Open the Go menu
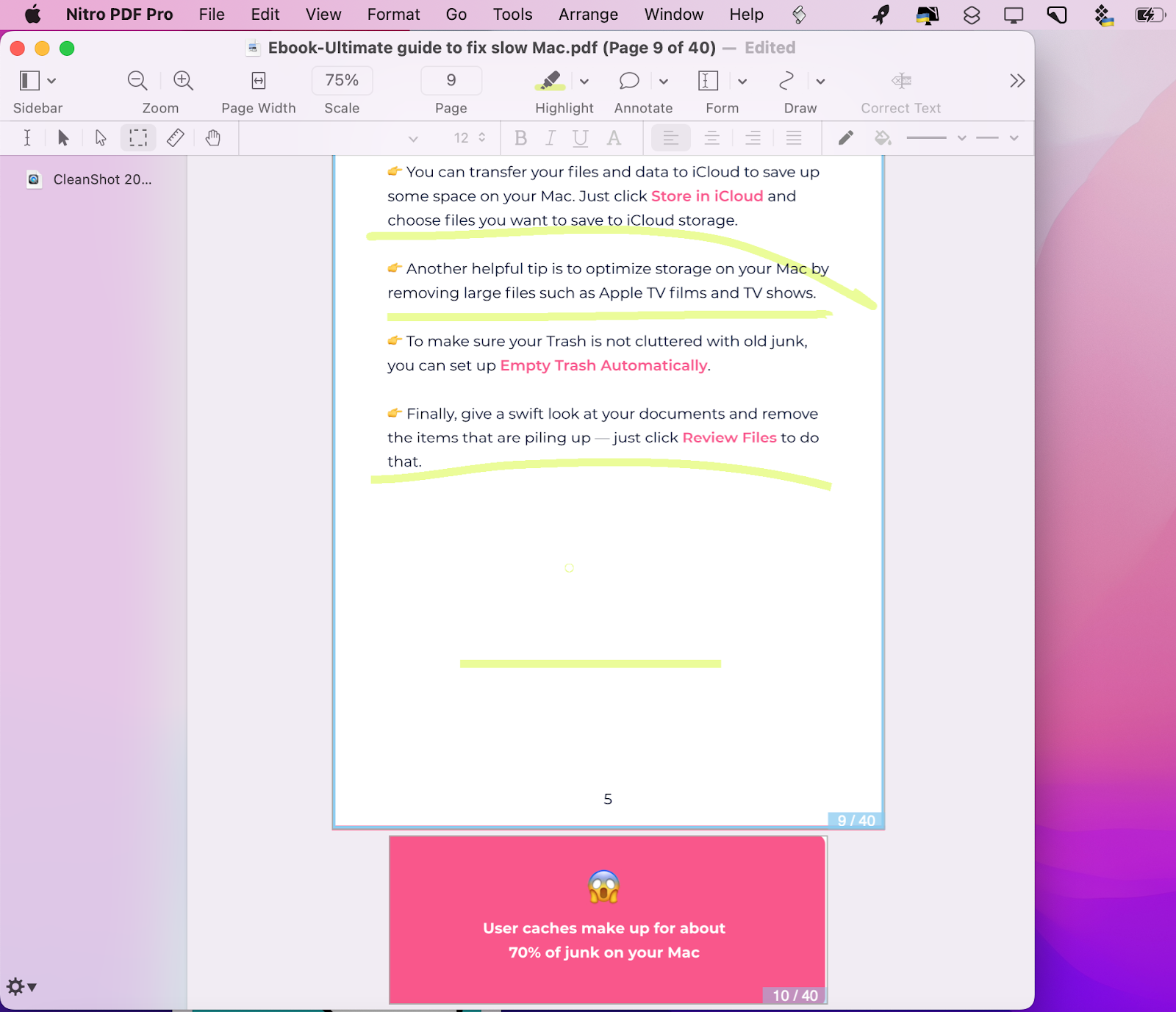This screenshot has width=1176, height=1012. (x=456, y=15)
